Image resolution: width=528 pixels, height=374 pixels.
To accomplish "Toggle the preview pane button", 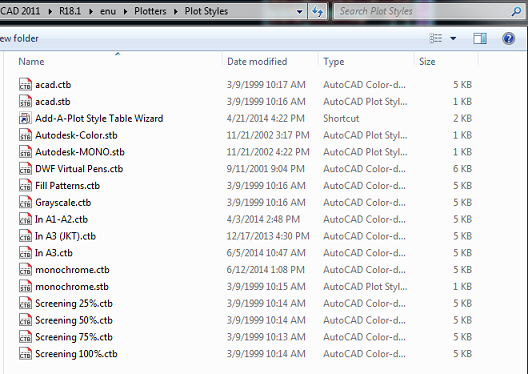I will (480, 38).
